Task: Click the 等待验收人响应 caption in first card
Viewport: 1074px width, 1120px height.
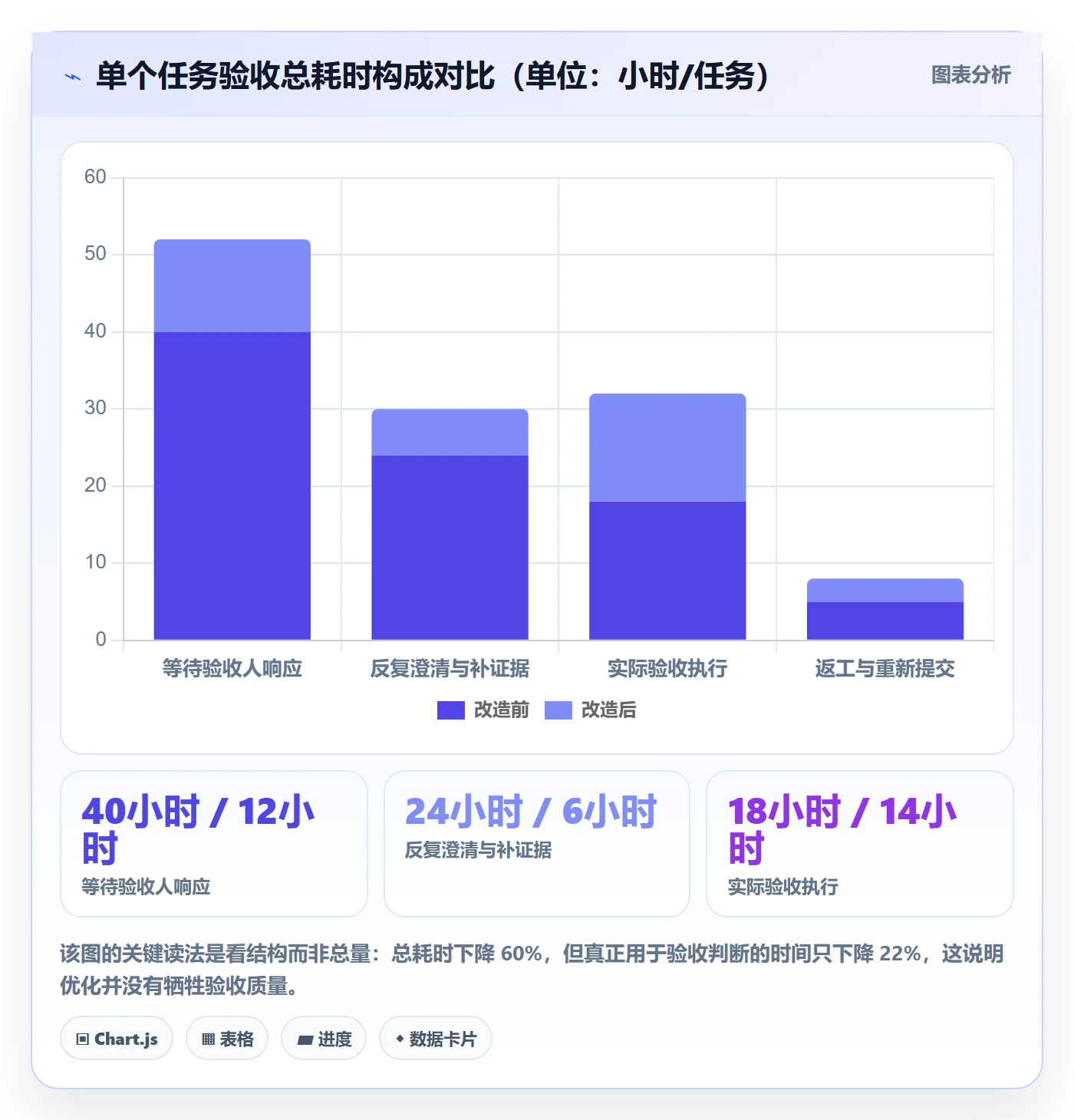Action: click(x=146, y=887)
